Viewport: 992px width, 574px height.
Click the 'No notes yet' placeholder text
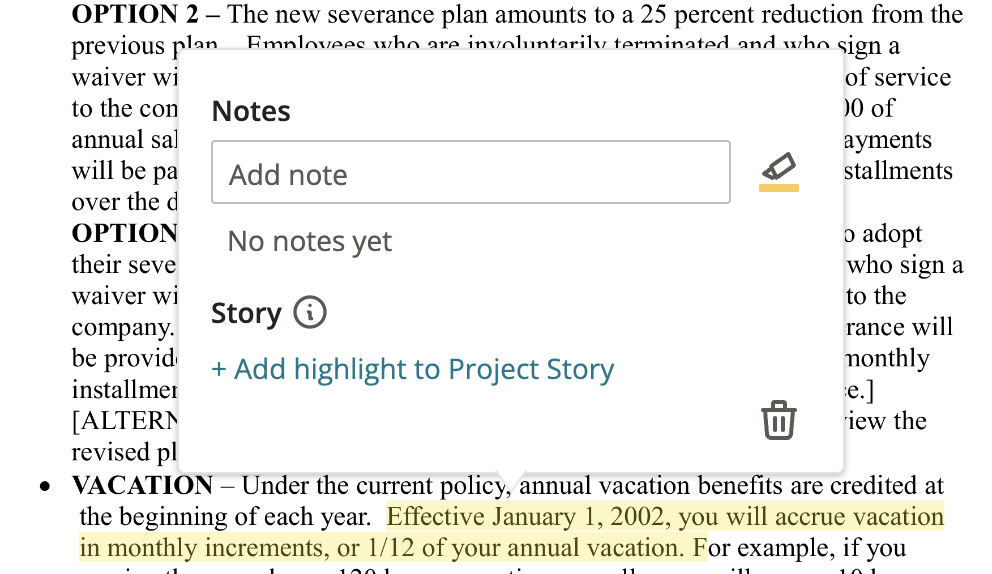tap(309, 241)
